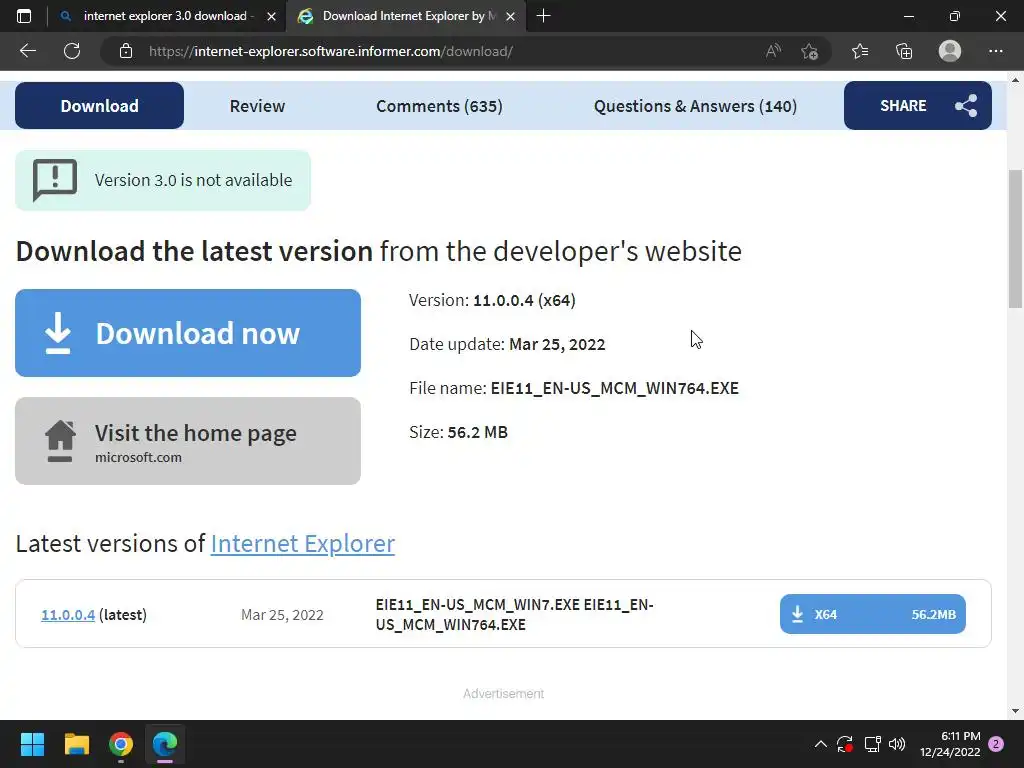Click the Version 11.0.0.4 (x64) text

coord(492,300)
